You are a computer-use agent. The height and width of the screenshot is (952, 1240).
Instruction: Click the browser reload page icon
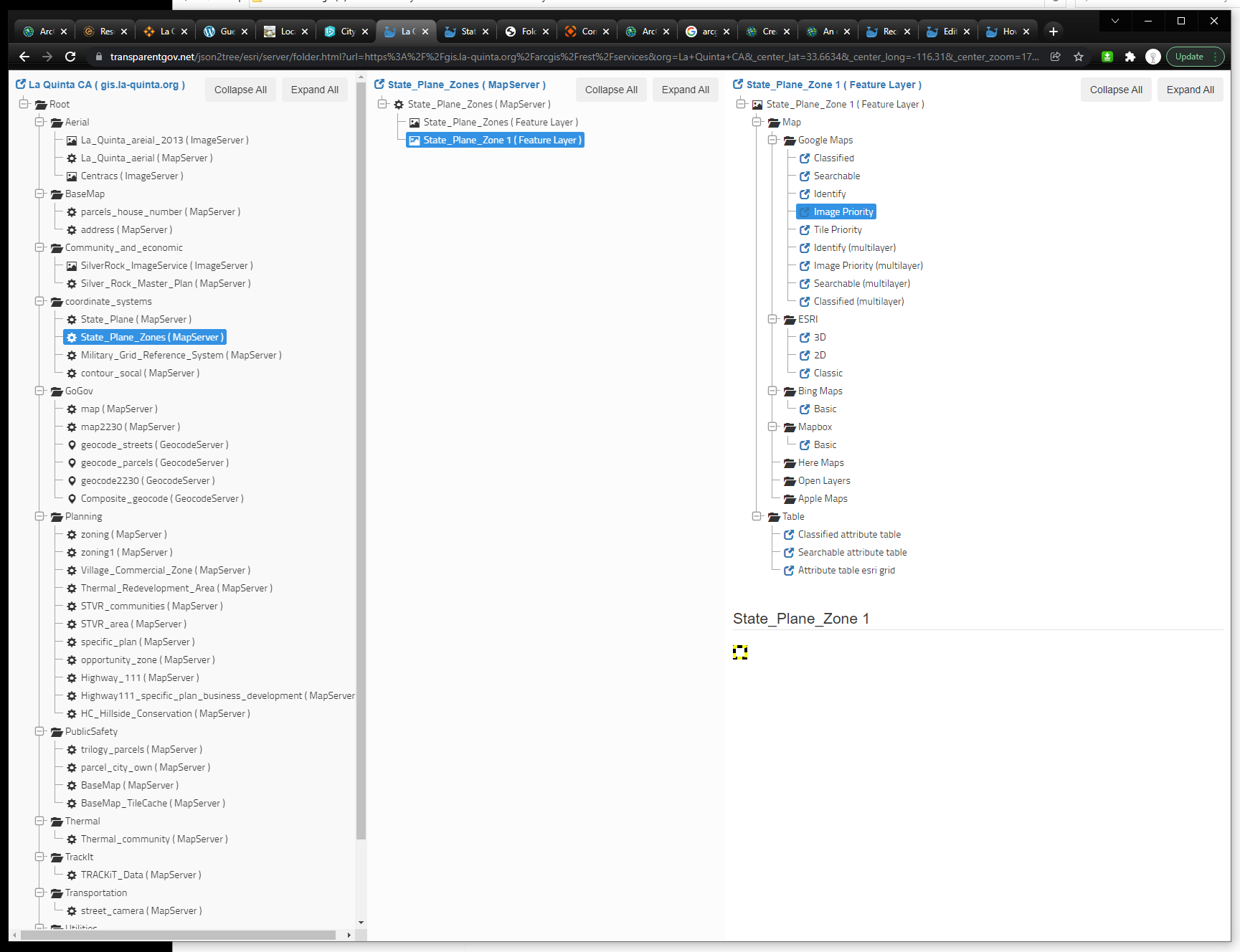[70, 57]
